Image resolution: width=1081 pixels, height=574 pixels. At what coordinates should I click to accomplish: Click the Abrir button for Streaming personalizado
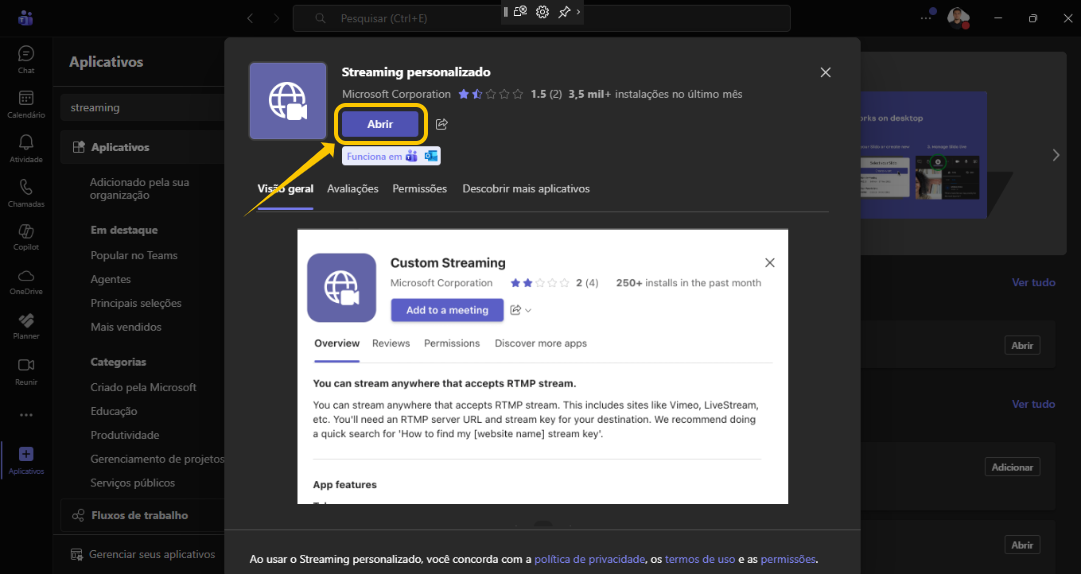pyautogui.click(x=380, y=124)
